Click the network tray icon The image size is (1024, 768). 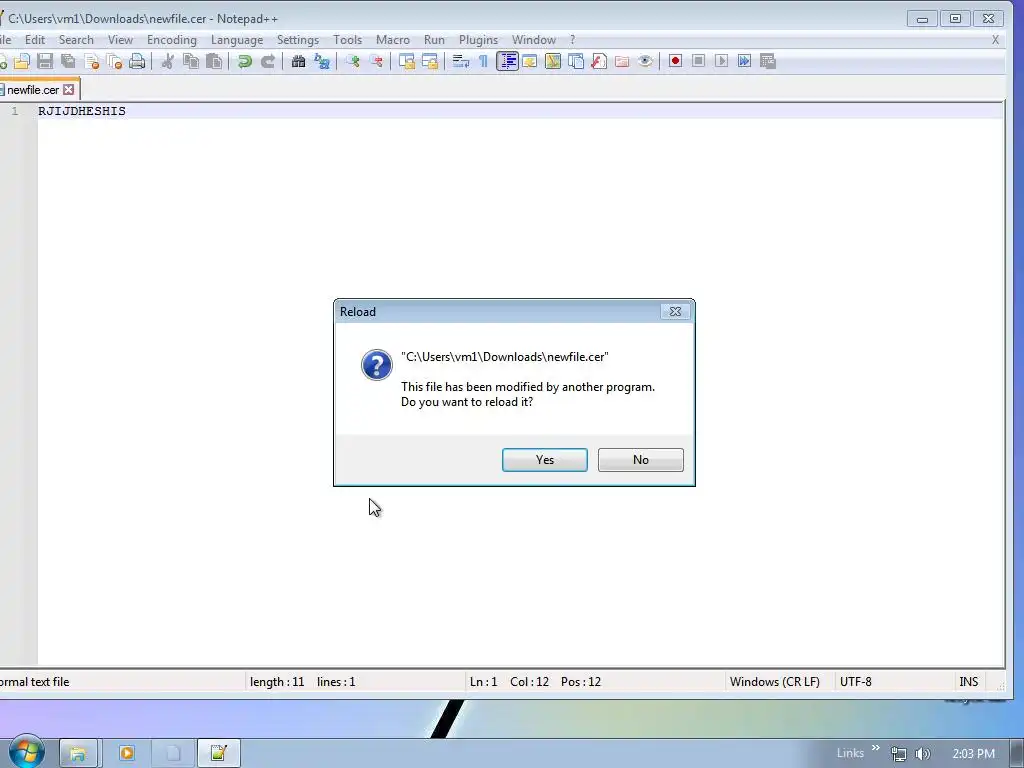(x=899, y=754)
